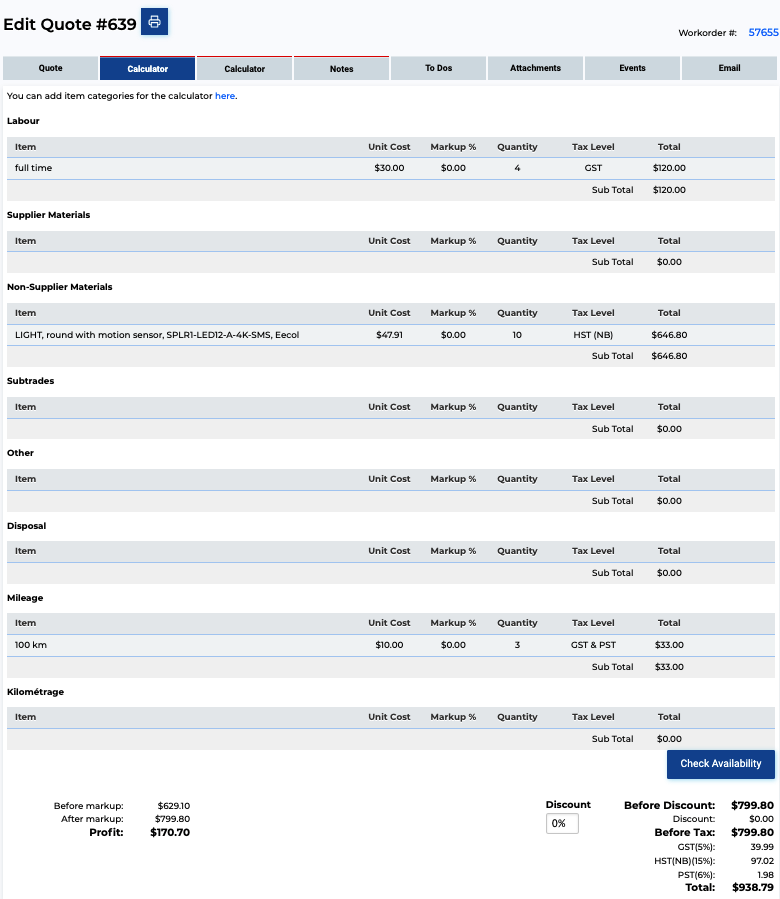Select the highlighted blue Calculator tab
780x899 pixels.
147,68
